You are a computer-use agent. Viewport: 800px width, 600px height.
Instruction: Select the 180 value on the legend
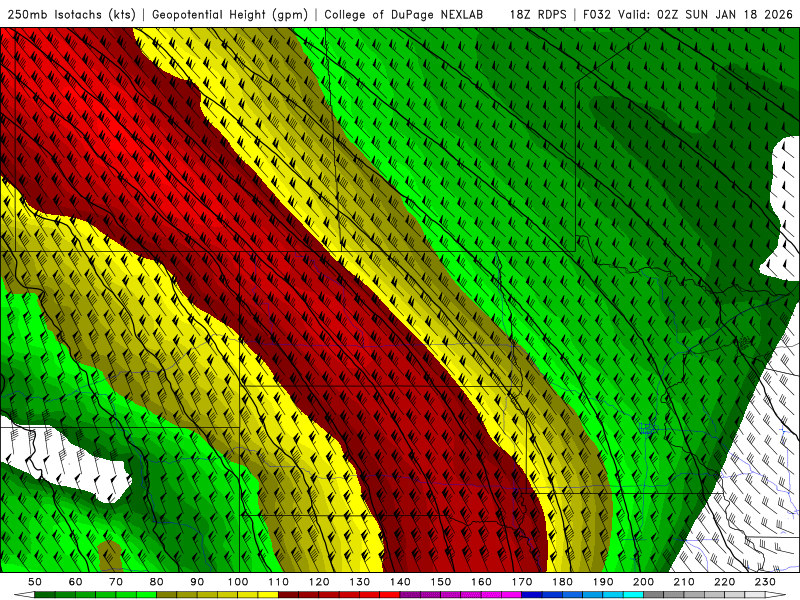(x=562, y=582)
